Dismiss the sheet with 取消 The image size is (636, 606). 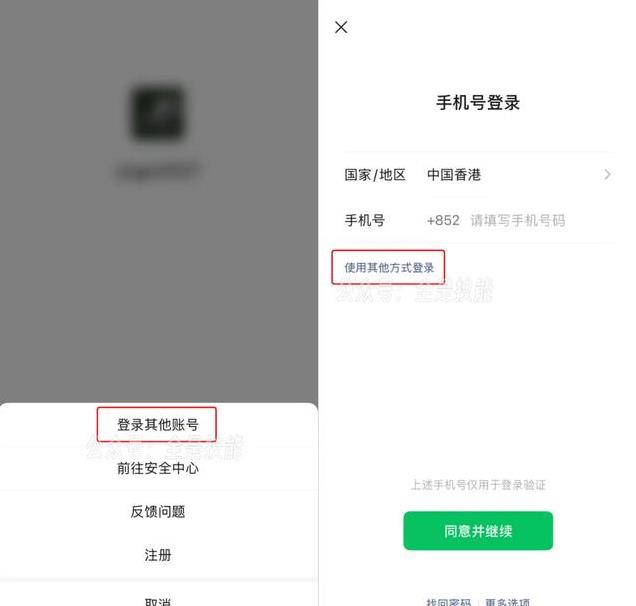pyautogui.click(x=158, y=601)
